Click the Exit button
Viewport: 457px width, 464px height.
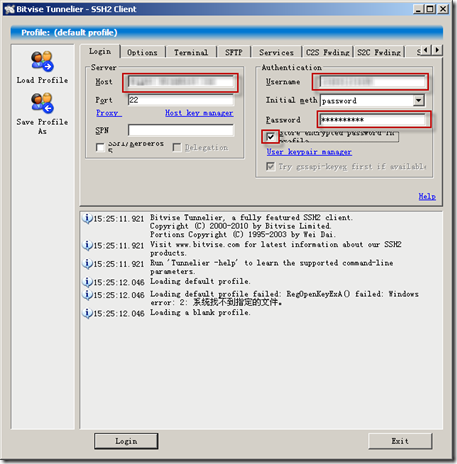click(x=400, y=441)
